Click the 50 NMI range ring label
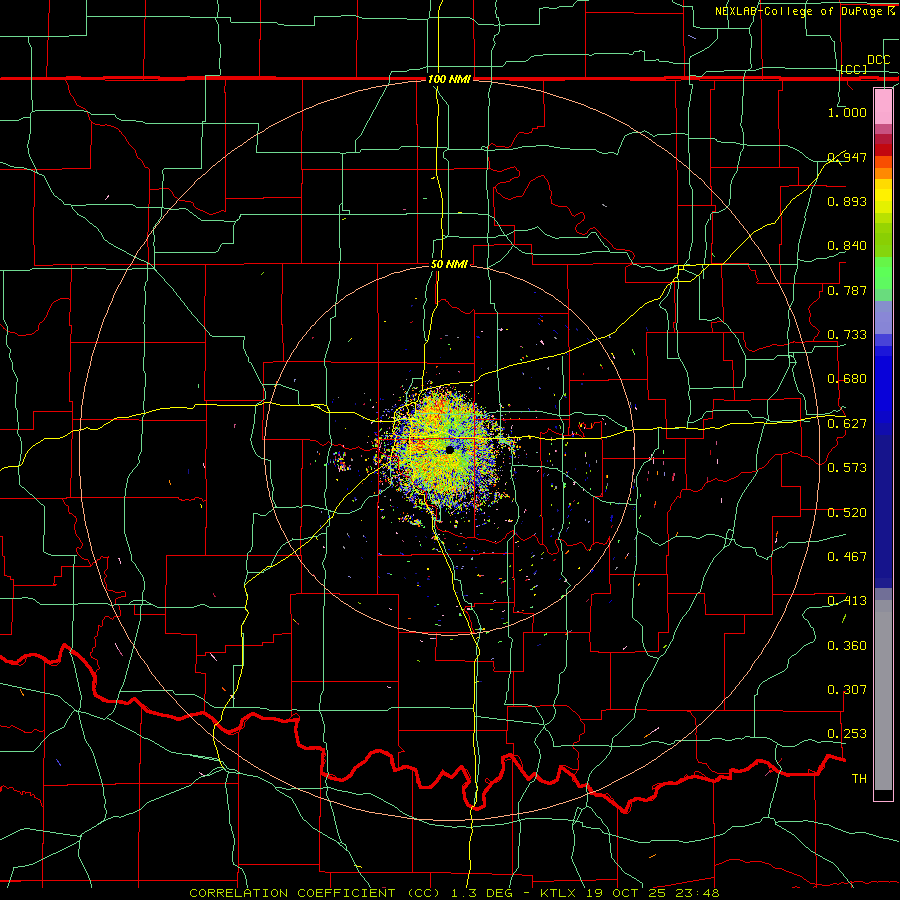This screenshot has height=900, width=900. [449, 264]
